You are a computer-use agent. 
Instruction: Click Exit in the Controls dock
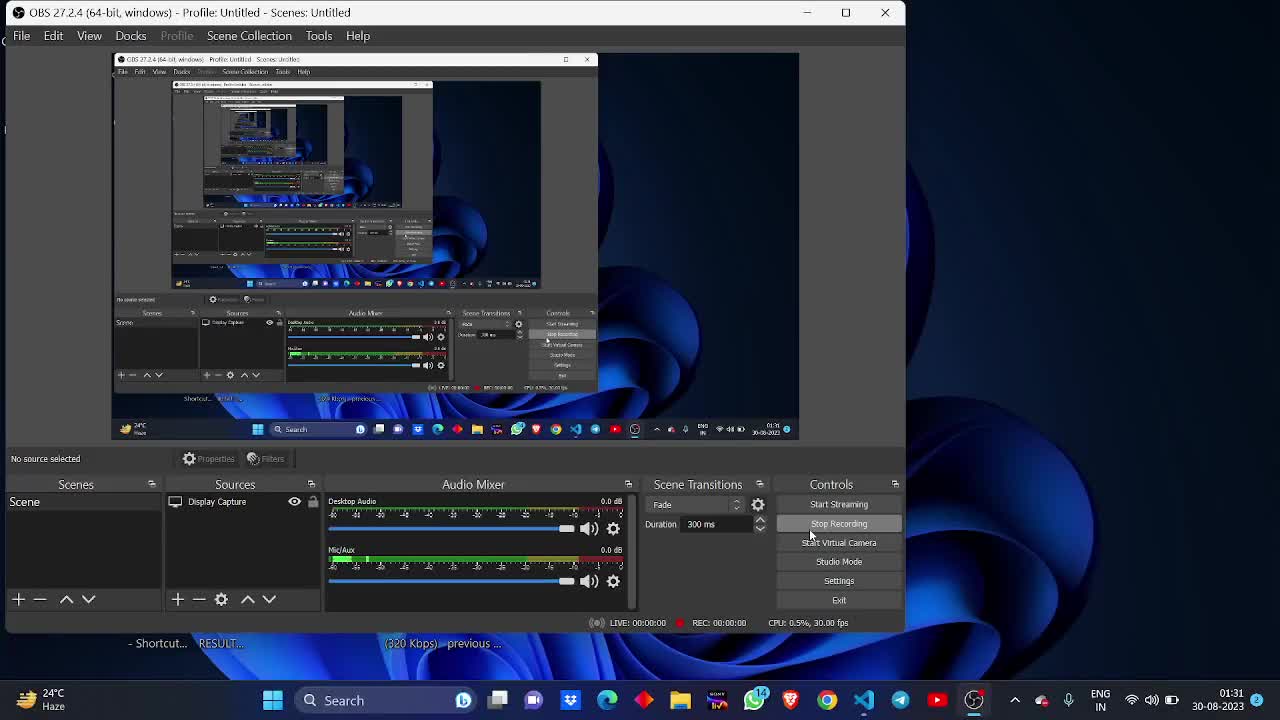[x=839, y=601]
